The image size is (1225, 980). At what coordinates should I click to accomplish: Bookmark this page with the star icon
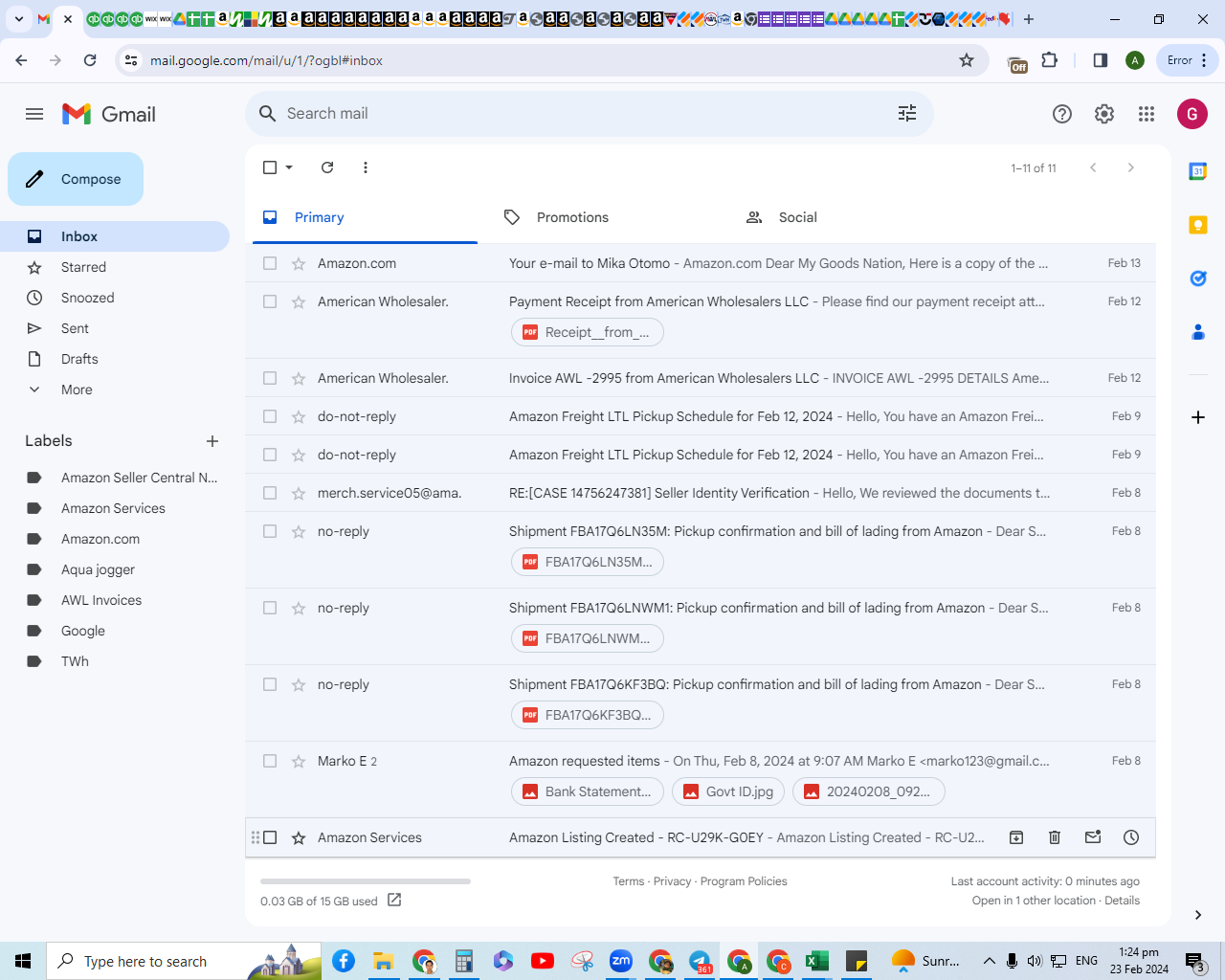pyautogui.click(x=967, y=60)
